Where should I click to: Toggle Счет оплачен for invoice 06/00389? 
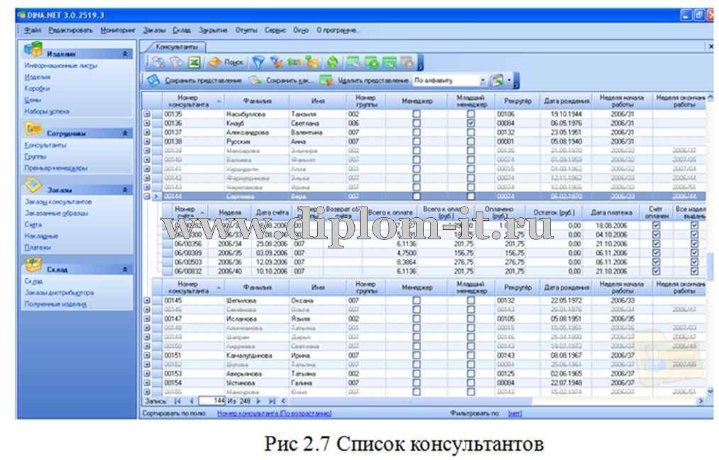[656, 253]
